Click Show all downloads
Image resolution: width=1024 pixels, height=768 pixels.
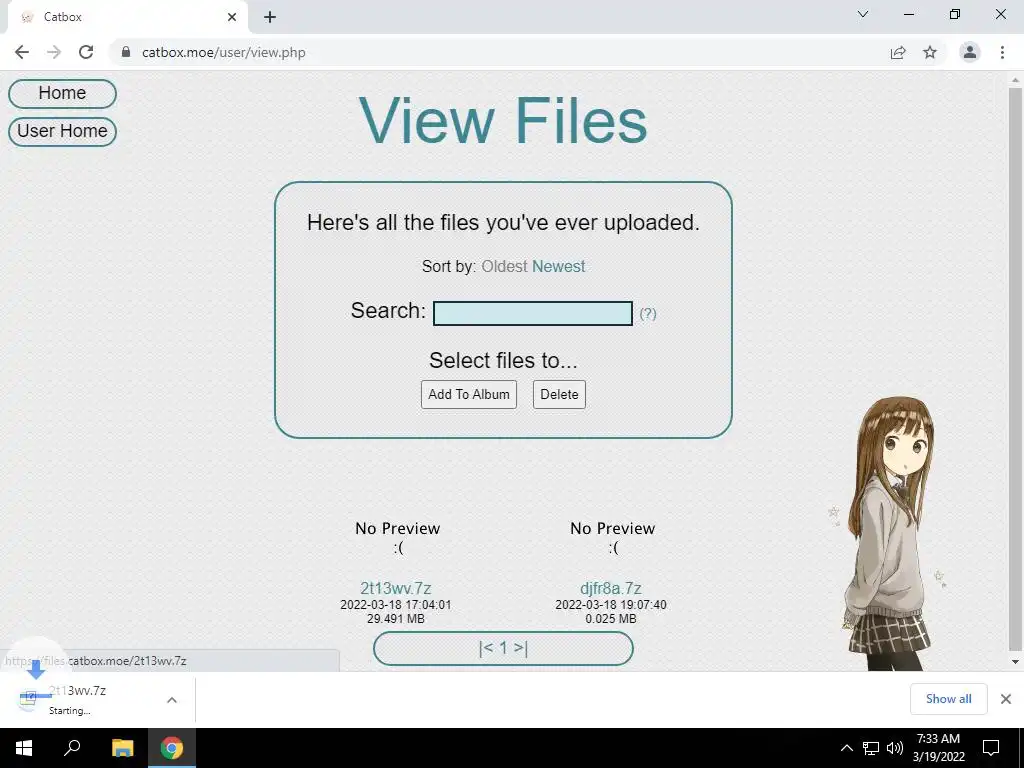coord(948,699)
